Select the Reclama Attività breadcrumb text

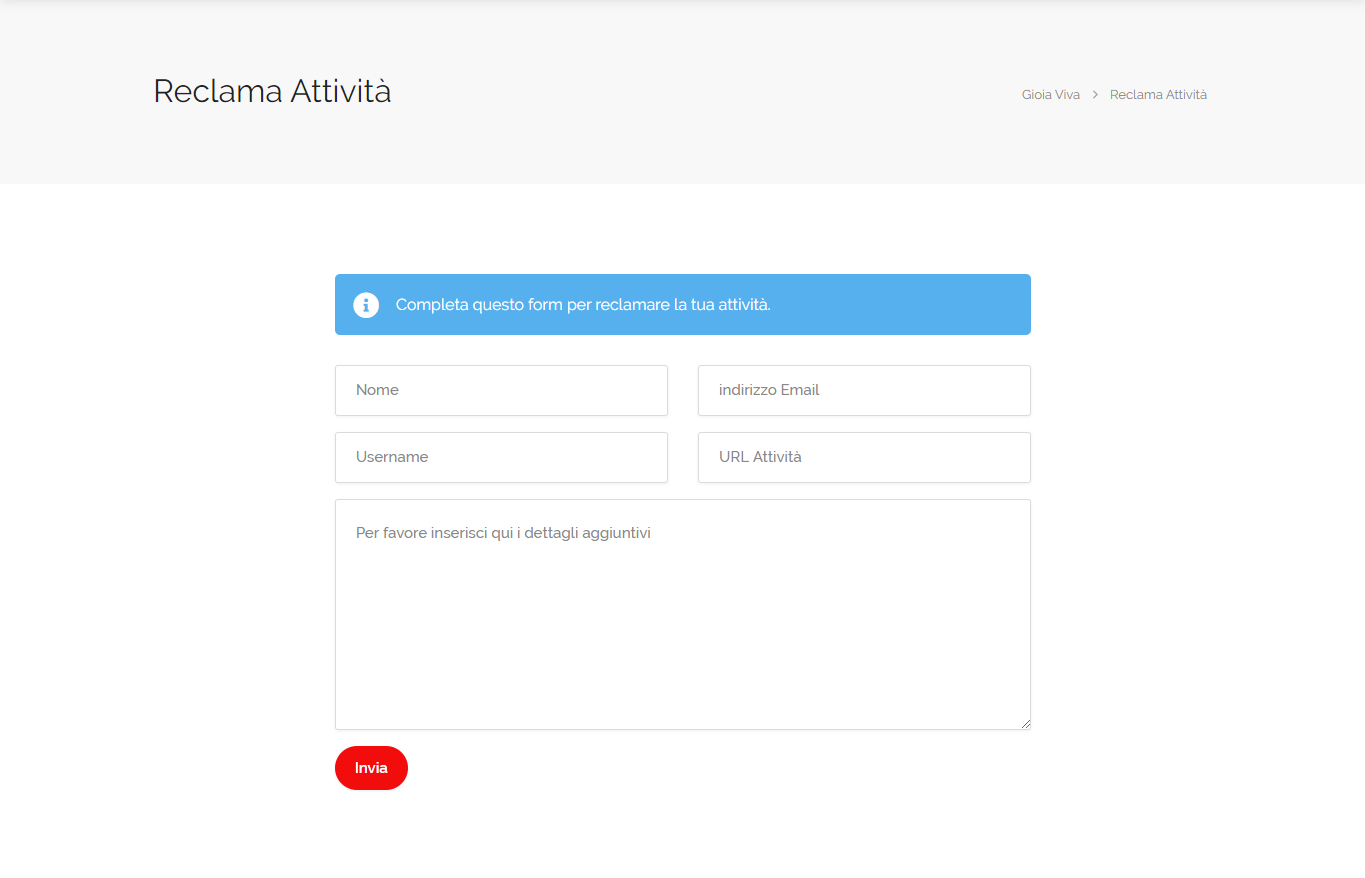point(1158,95)
